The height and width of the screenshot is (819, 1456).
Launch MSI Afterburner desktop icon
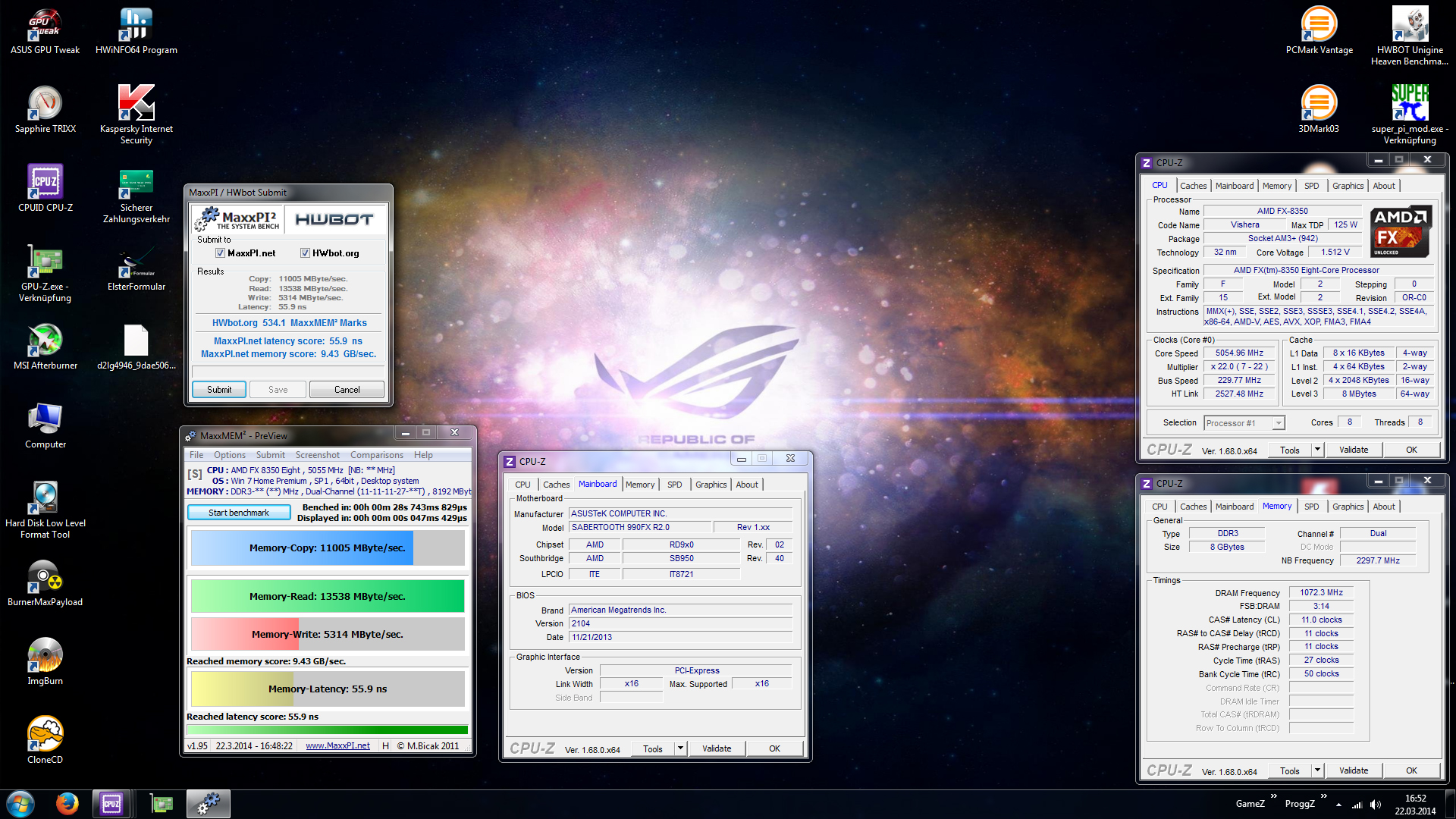pyautogui.click(x=45, y=347)
